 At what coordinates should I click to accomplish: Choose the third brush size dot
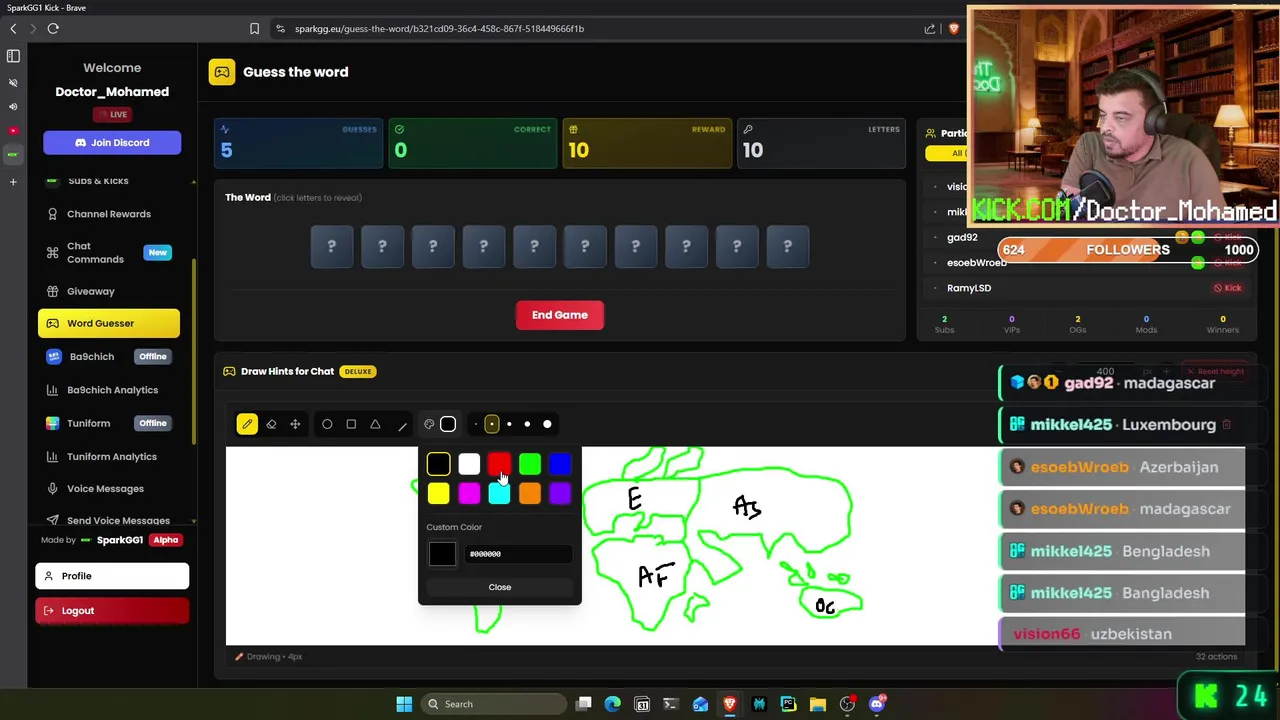[x=509, y=424]
